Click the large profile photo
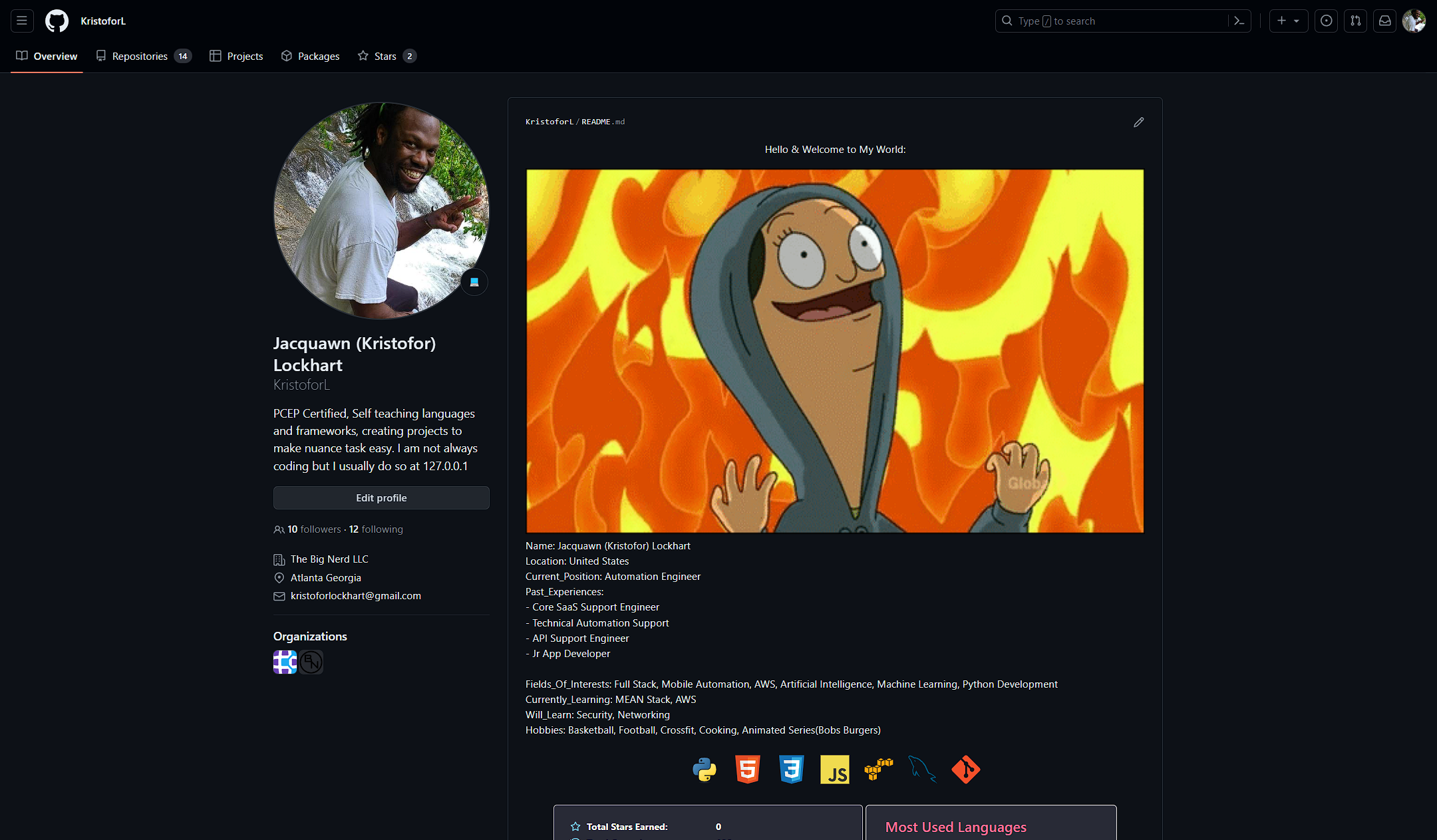Image resolution: width=1437 pixels, height=840 pixels. pyautogui.click(x=381, y=210)
